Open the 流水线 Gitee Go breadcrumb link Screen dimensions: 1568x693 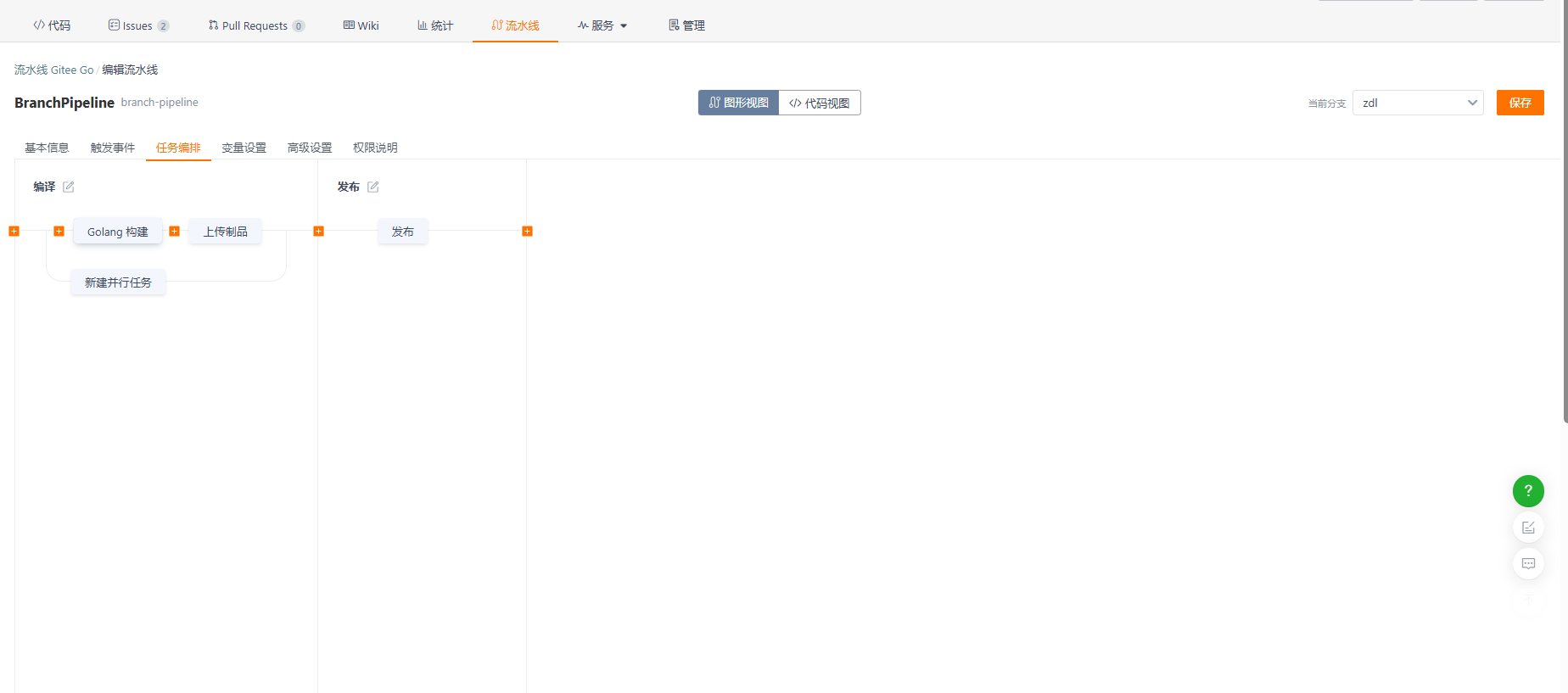click(x=53, y=70)
